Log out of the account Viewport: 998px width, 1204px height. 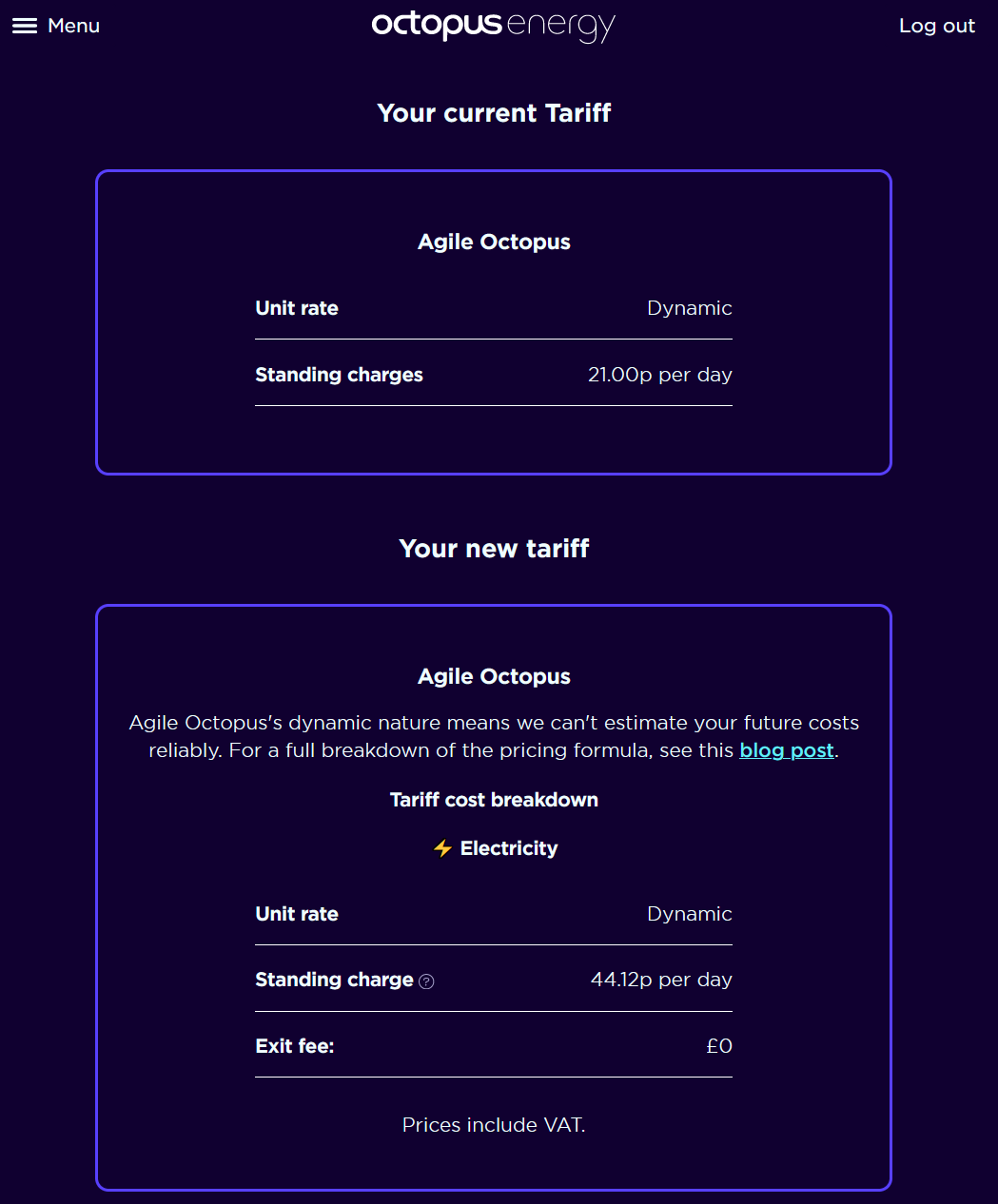(937, 26)
